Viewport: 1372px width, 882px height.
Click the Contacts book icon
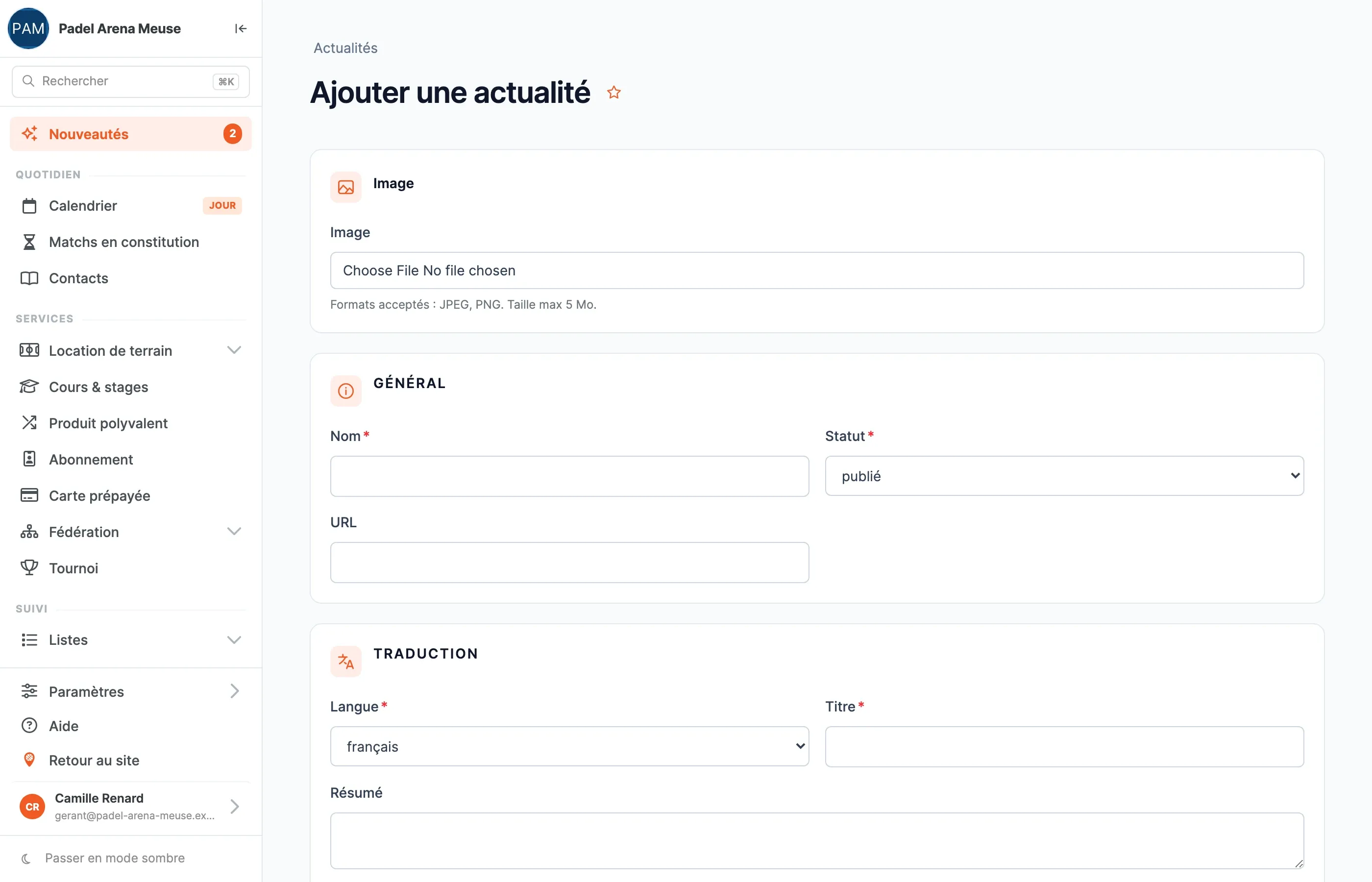(x=29, y=278)
